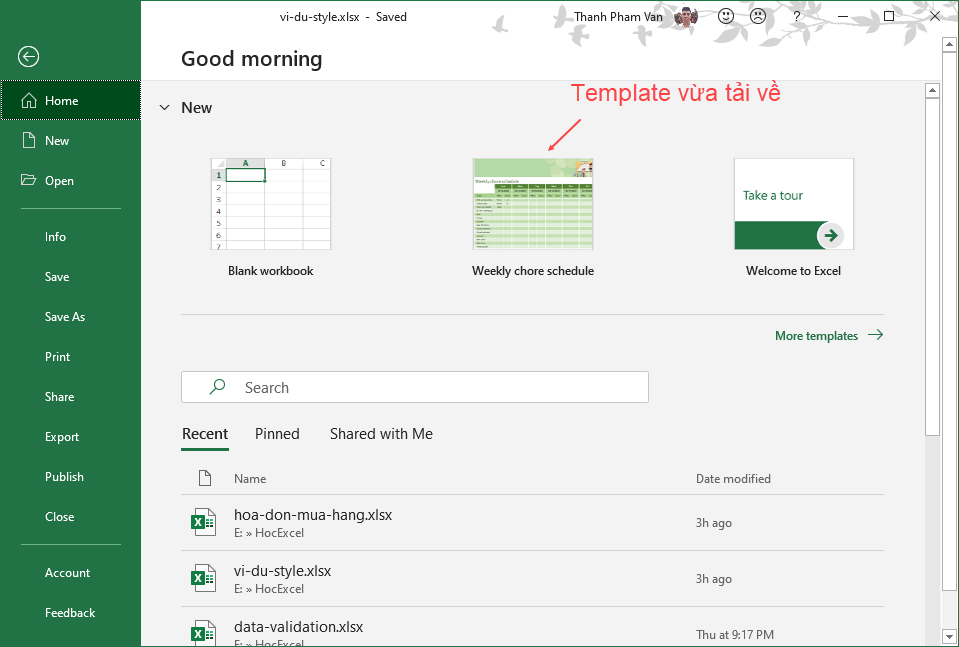Click the arrow beside More templates
This screenshot has width=959, height=647.
(x=876, y=335)
